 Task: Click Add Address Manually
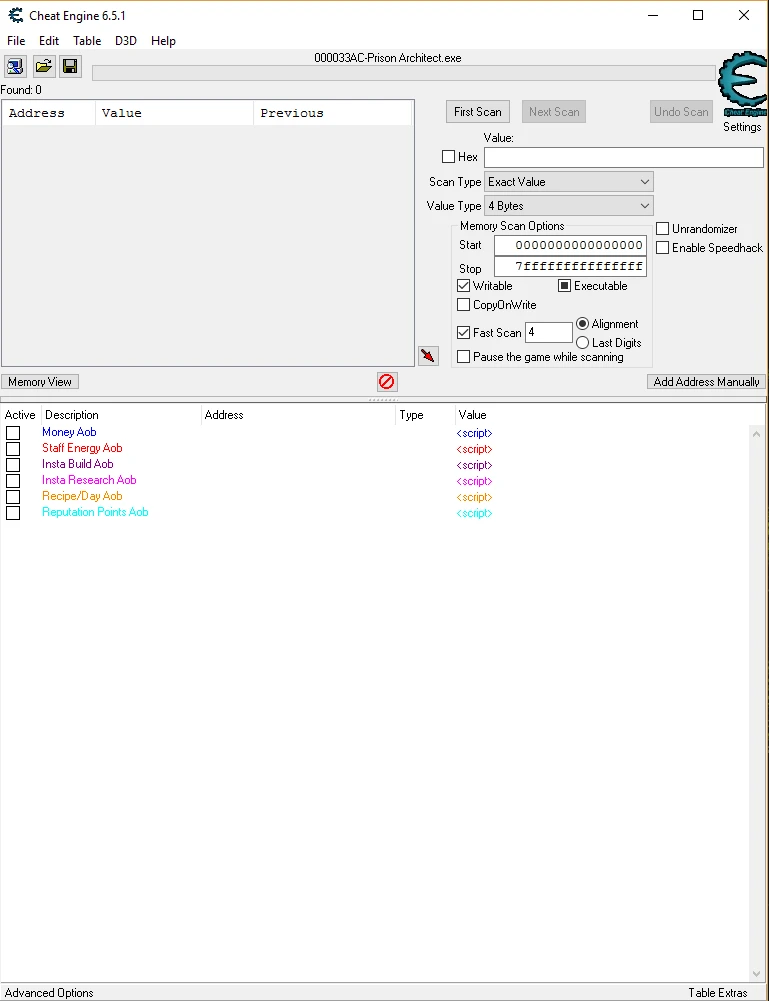706,382
